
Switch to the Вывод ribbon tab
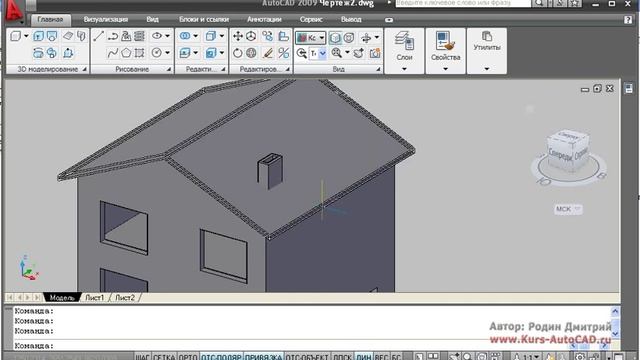351,20
